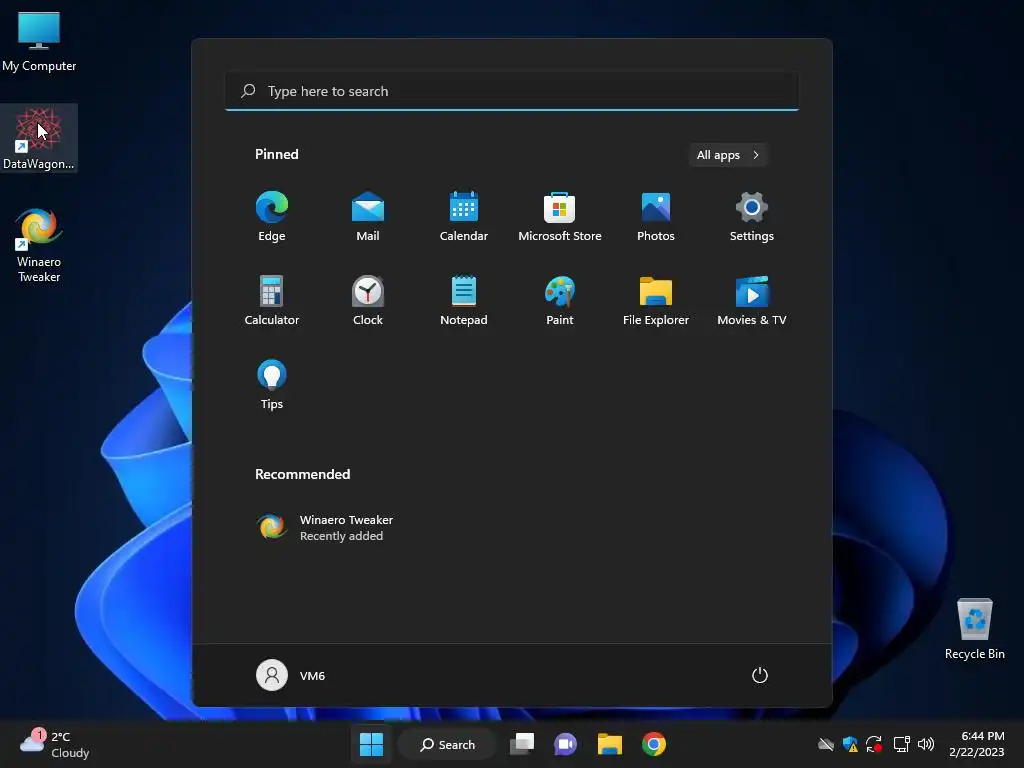Image resolution: width=1024 pixels, height=768 pixels.
Task: Open pinned File Explorer in Start menu
Action: [656, 300]
